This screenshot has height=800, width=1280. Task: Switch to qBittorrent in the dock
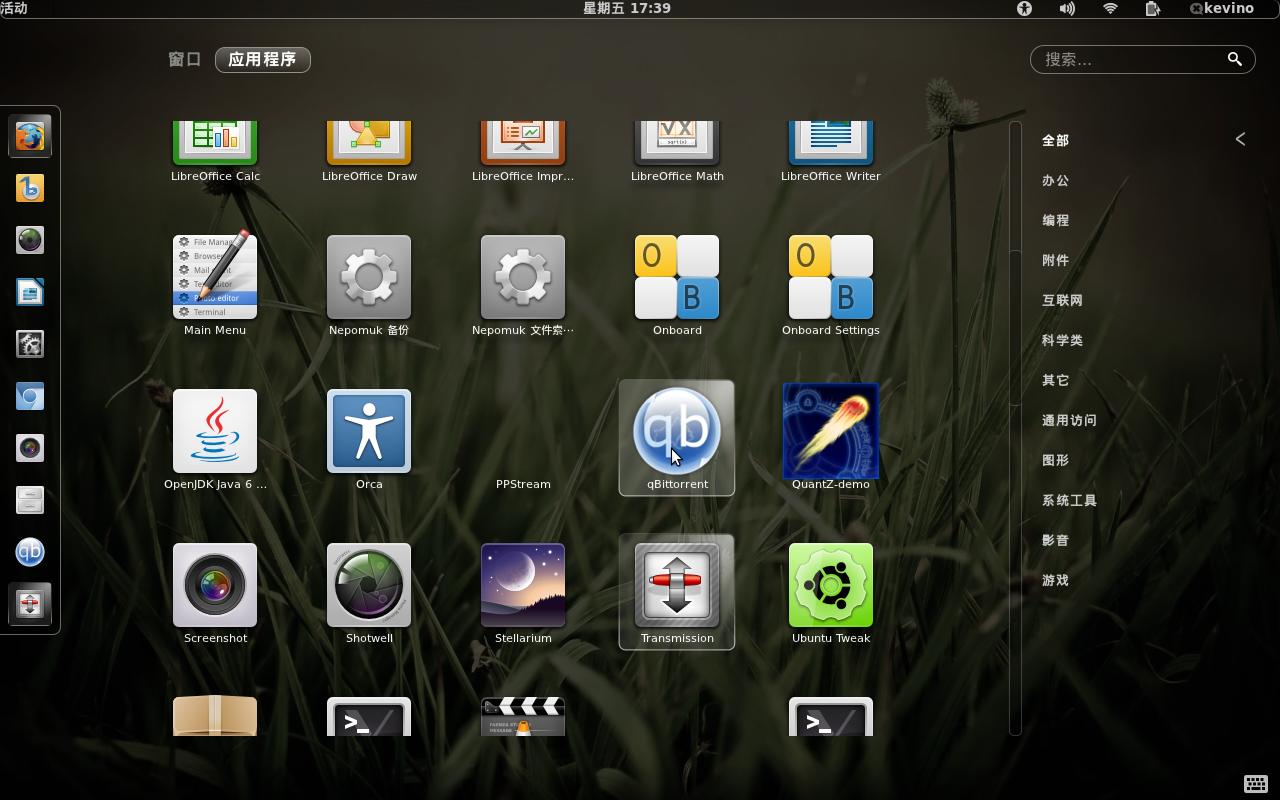coord(30,552)
